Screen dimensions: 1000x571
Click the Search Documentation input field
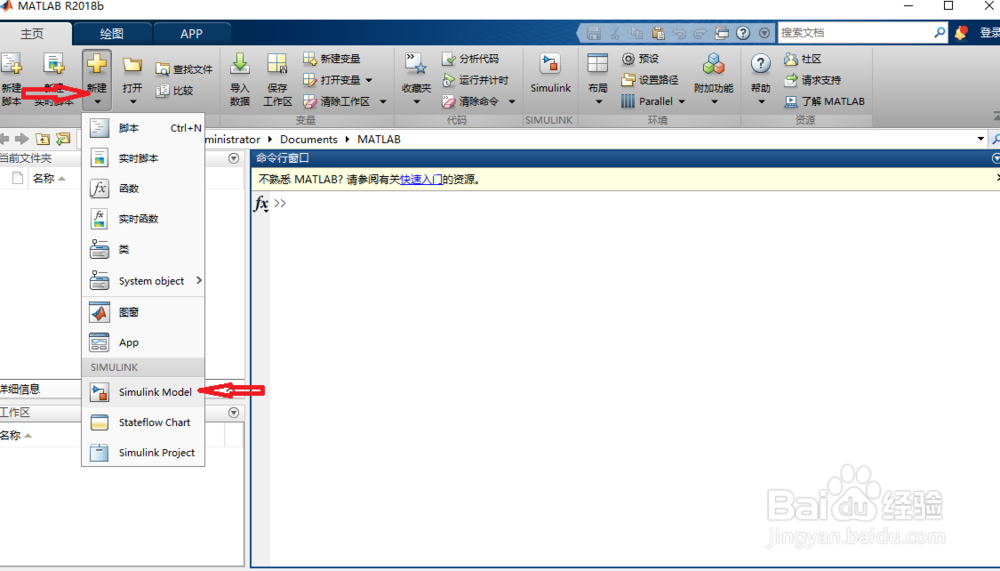855,33
